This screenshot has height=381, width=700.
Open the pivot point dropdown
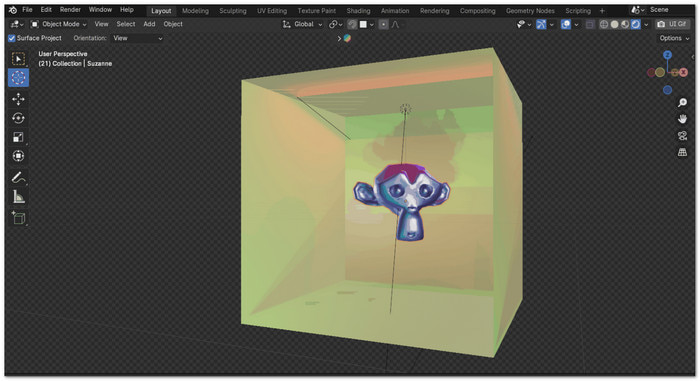click(335, 25)
